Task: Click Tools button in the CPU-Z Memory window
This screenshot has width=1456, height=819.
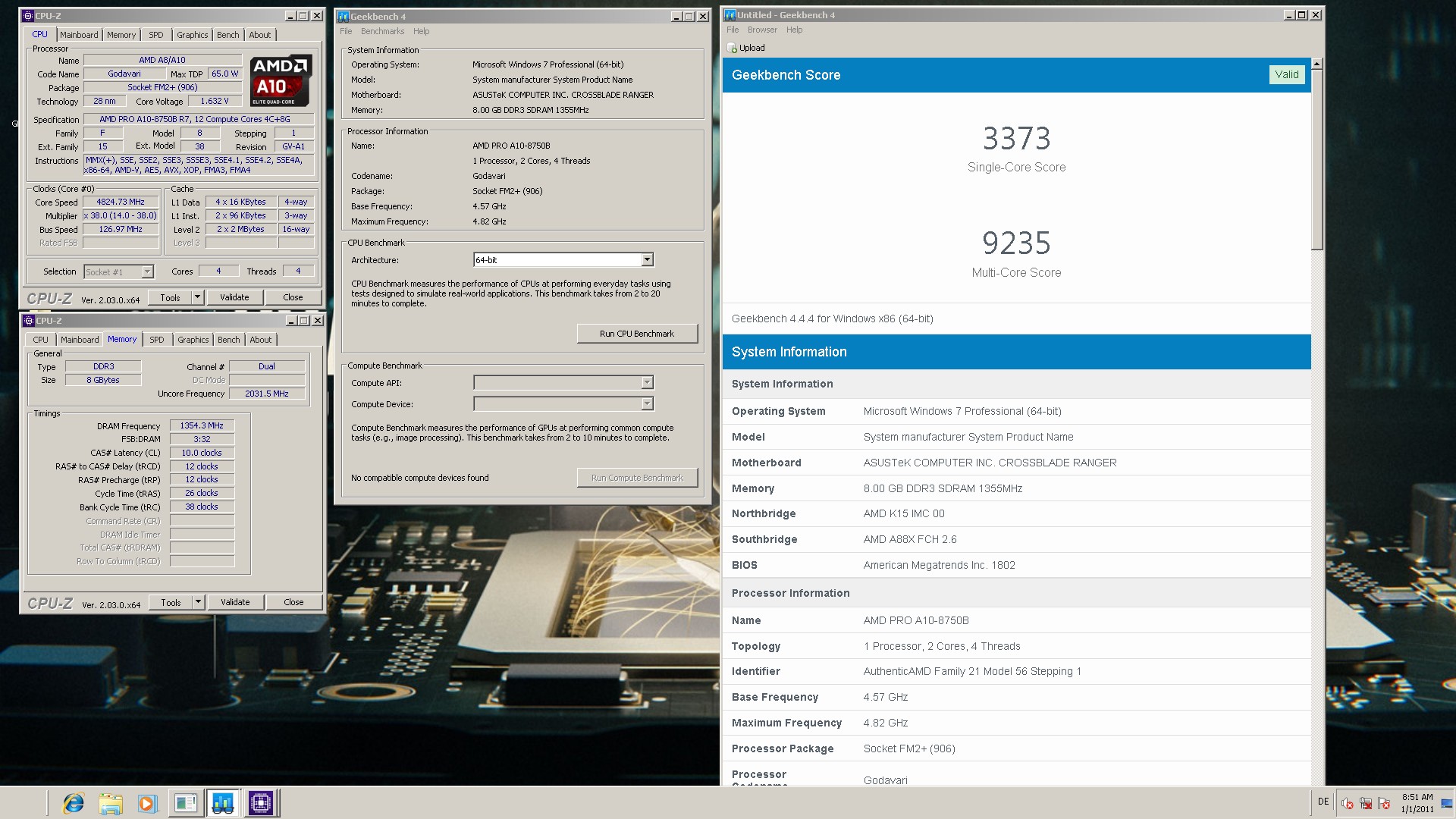Action: point(171,602)
